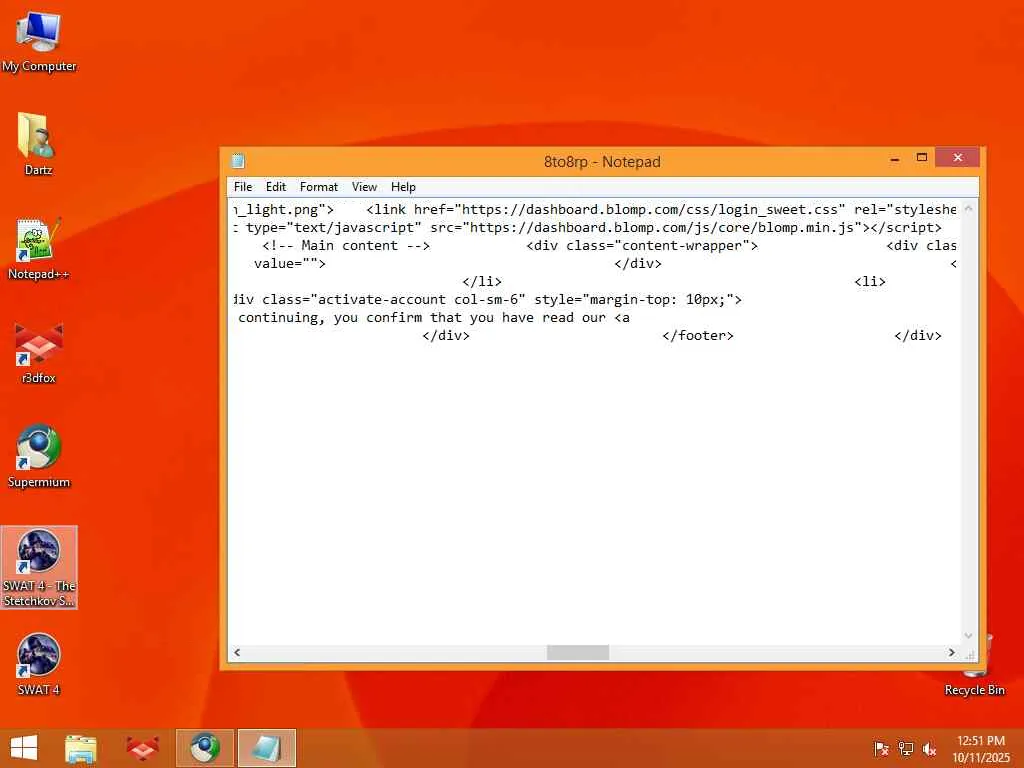
Task: Open File Explorer from the taskbar
Action: pos(81,748)
